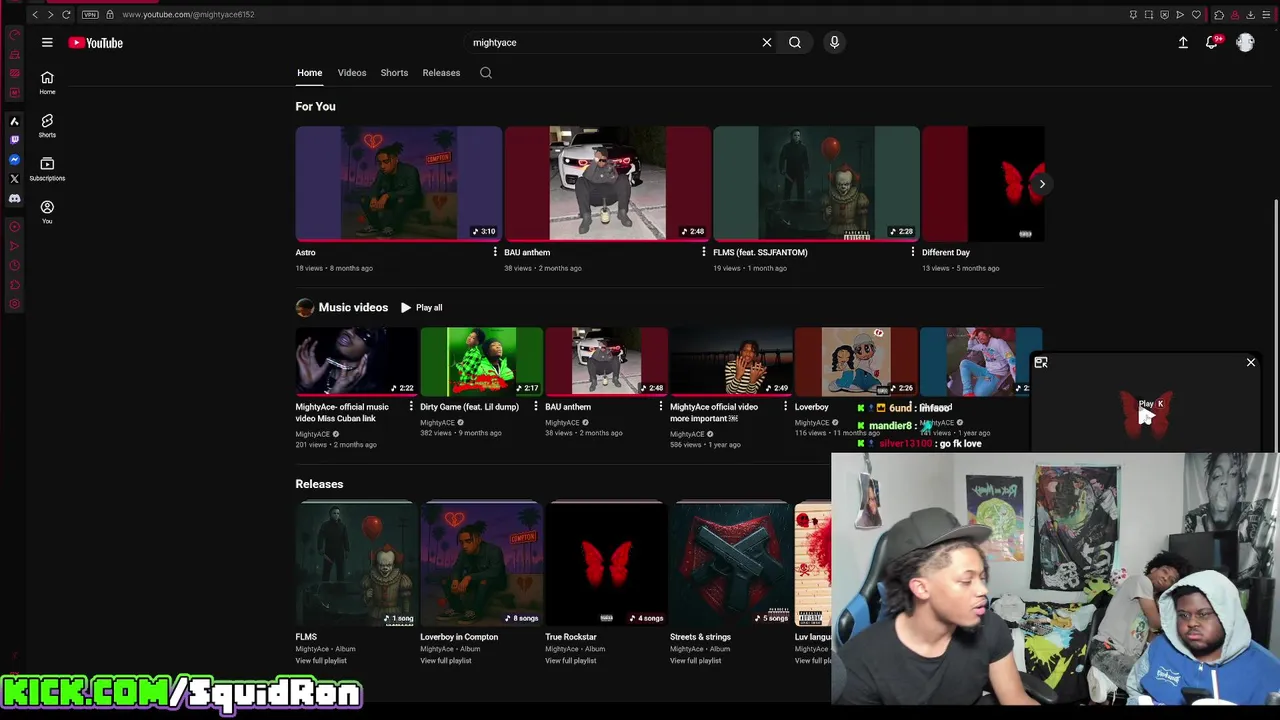
Task: Clear the search box with the X
Action: tap(767, 43)
